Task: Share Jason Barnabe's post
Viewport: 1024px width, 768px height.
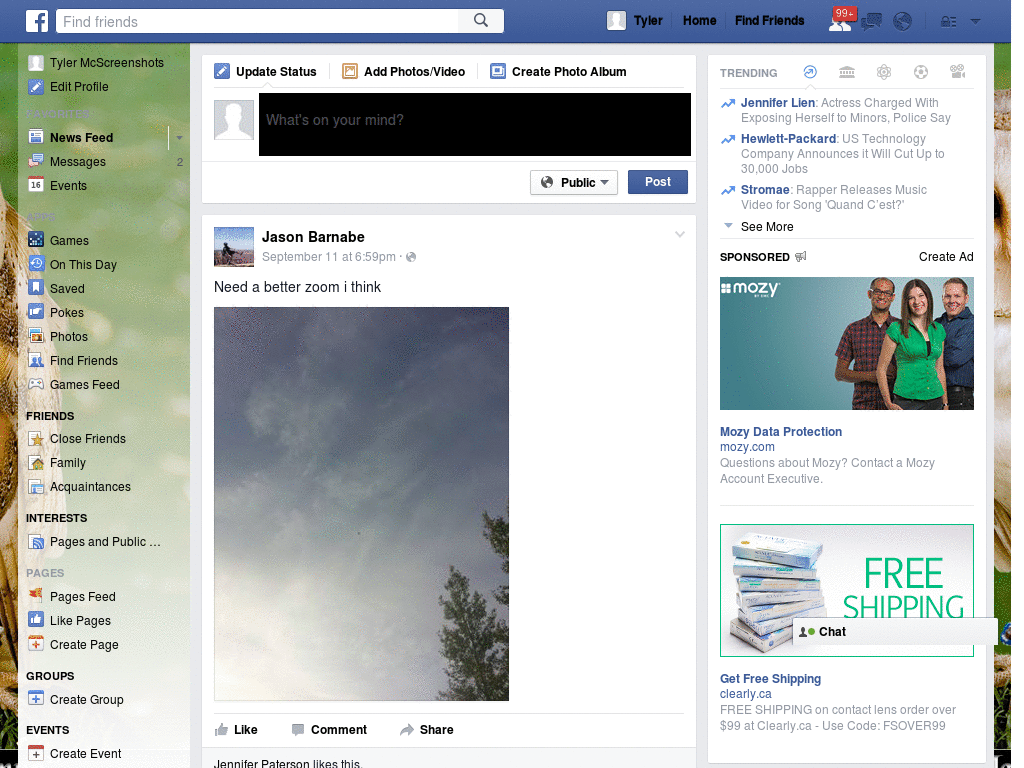Action: pyautogui.click(x=427, y=729)
